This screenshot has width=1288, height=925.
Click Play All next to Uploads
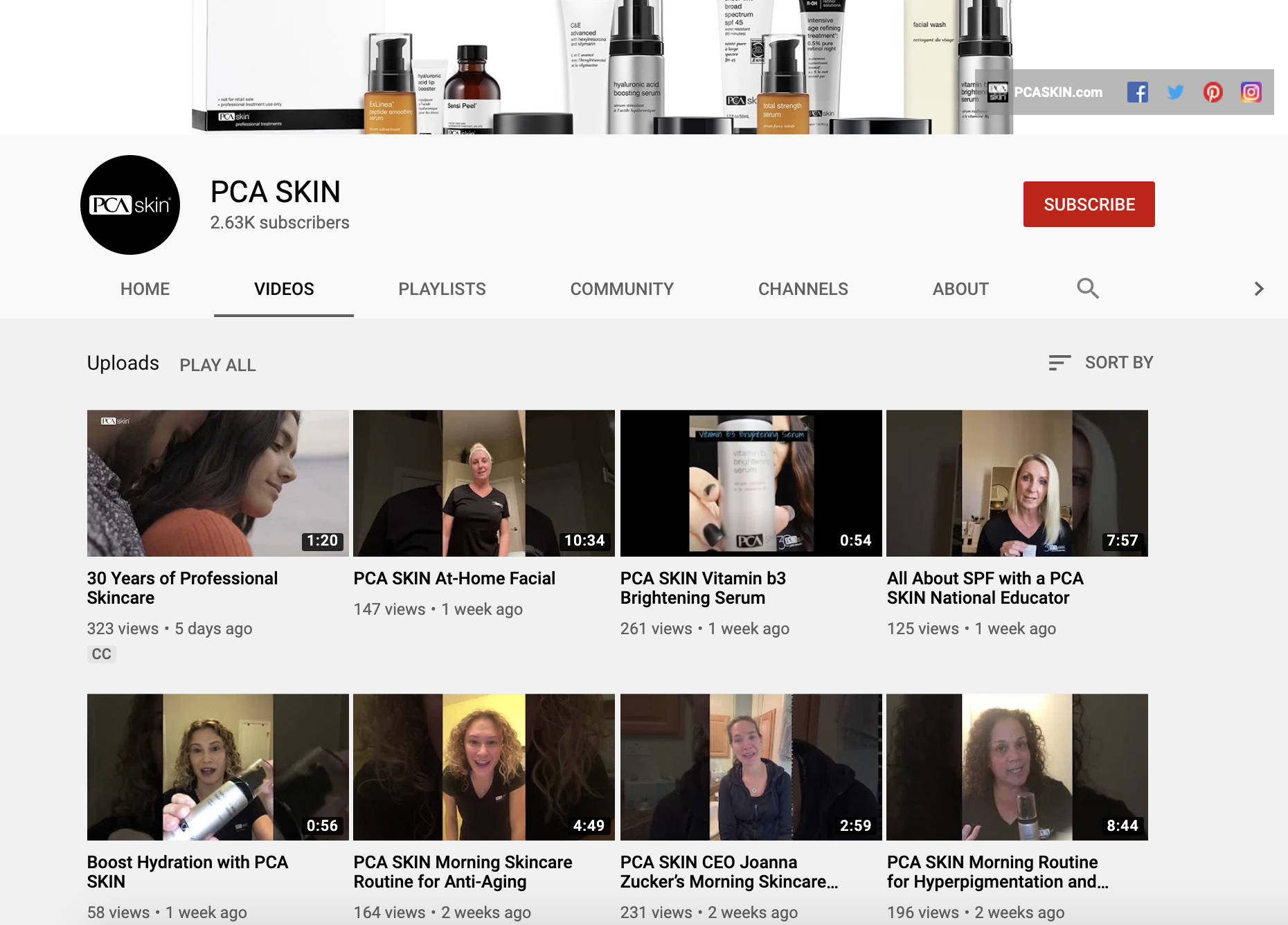tap(217, 365)
